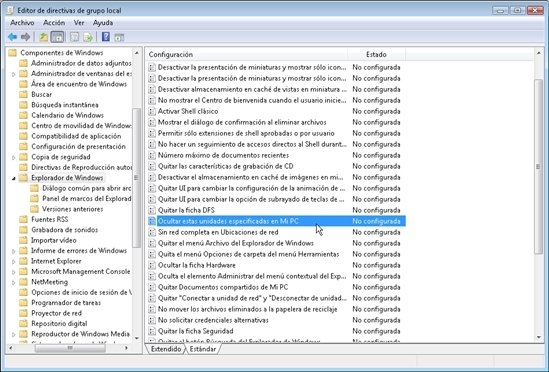Viewport: 549px width, 372px height.
Task: Select 'Quitar las características de grabación de CD'
Action: click(x=225, y=166)
